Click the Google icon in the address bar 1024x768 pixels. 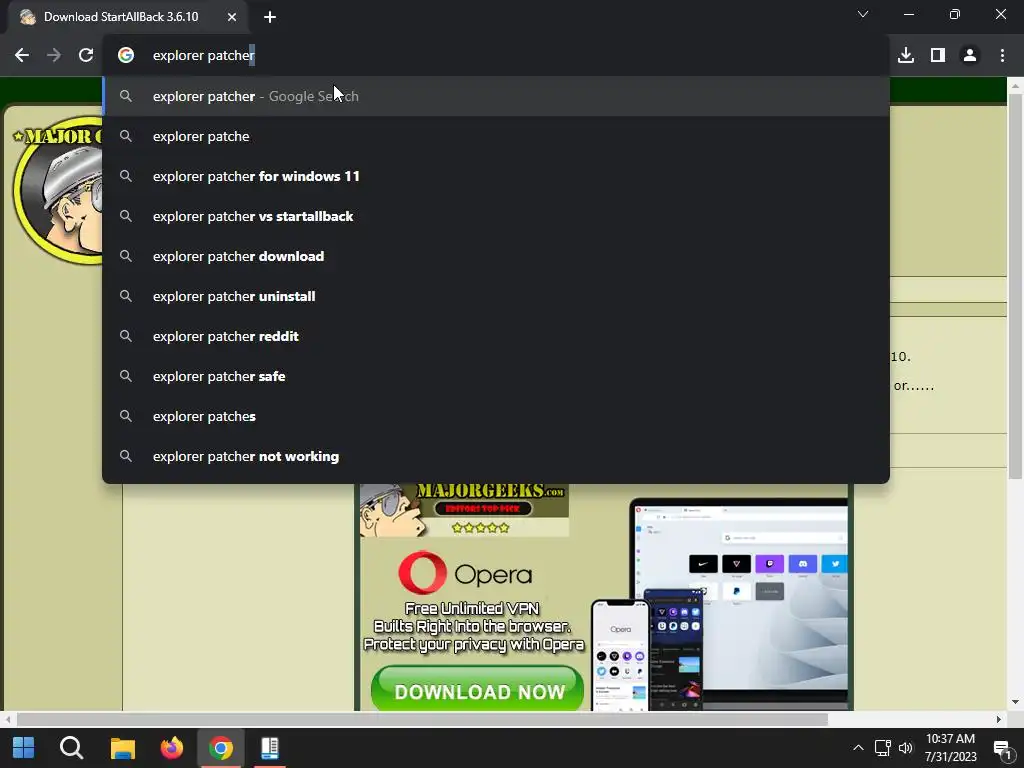(126, 56)
